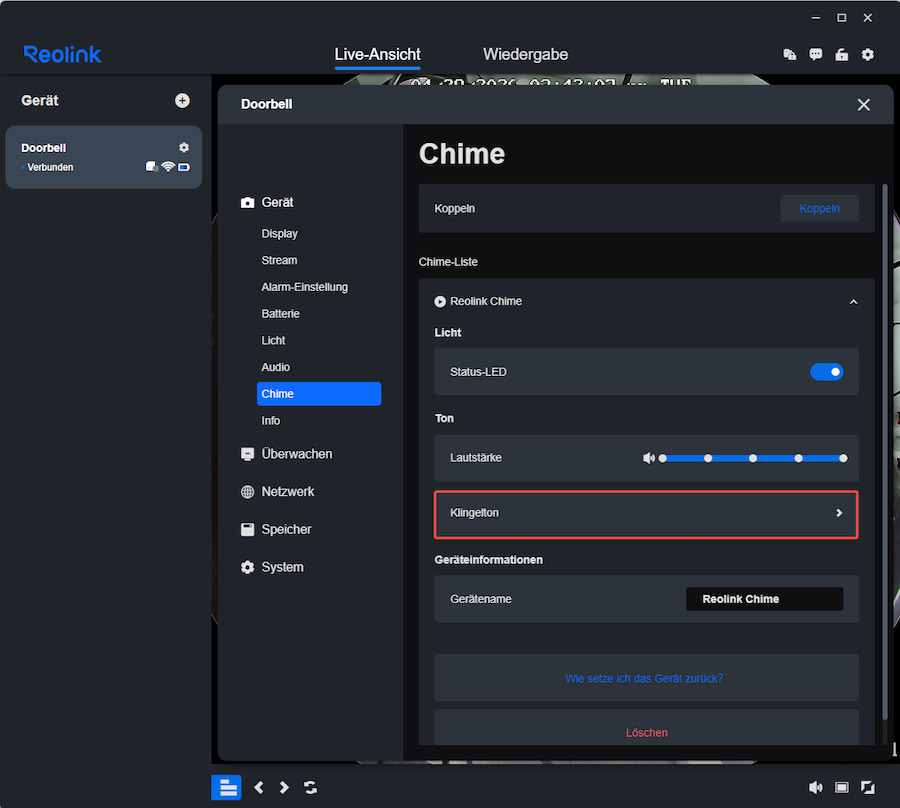Image resolution: width=900 pixels, height=808 pixels.
Task: Set Lautstärke slider to the middle step
Action: [752, 458]
